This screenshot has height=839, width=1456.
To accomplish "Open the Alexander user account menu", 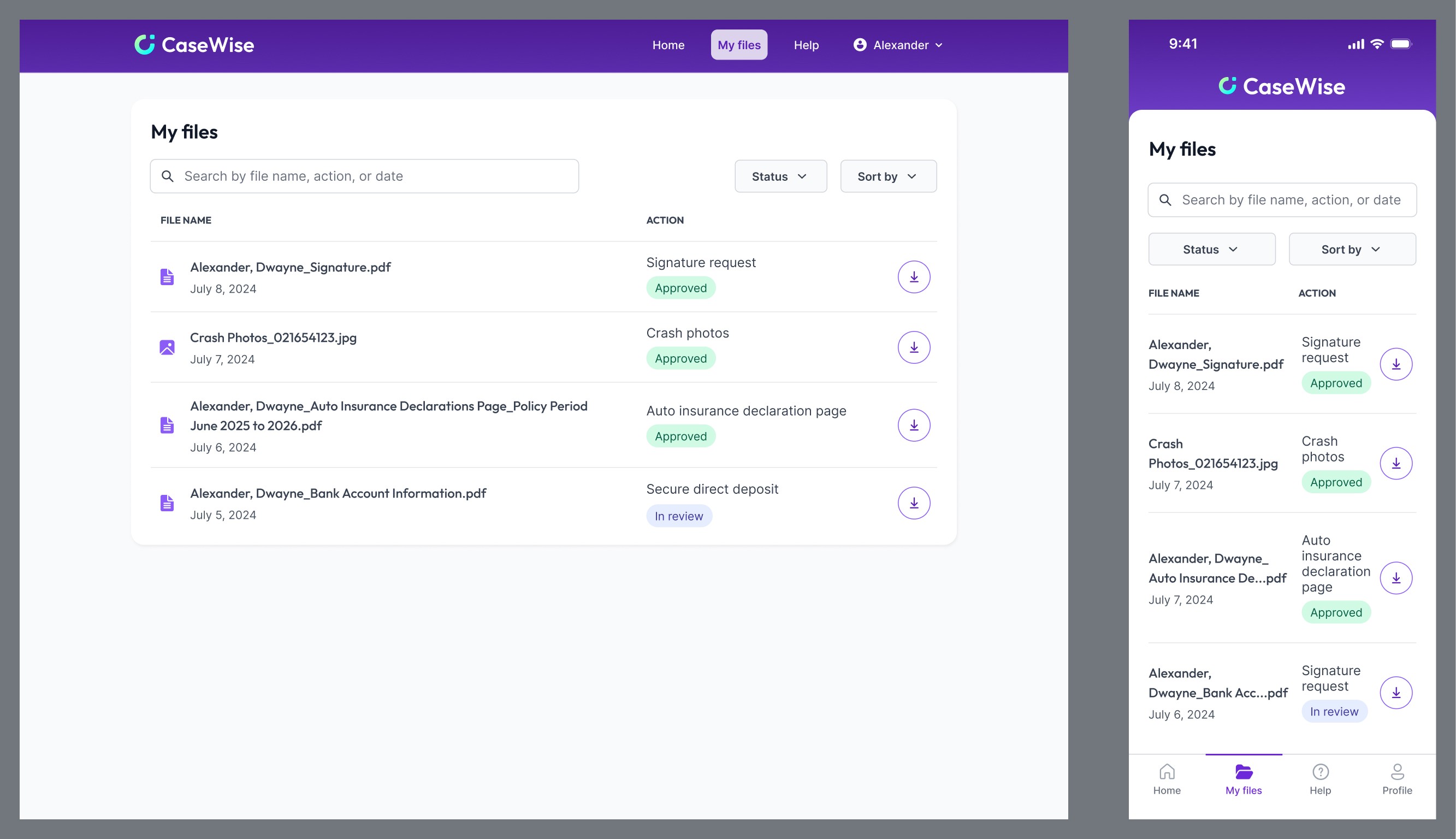I will pos(898,45).
